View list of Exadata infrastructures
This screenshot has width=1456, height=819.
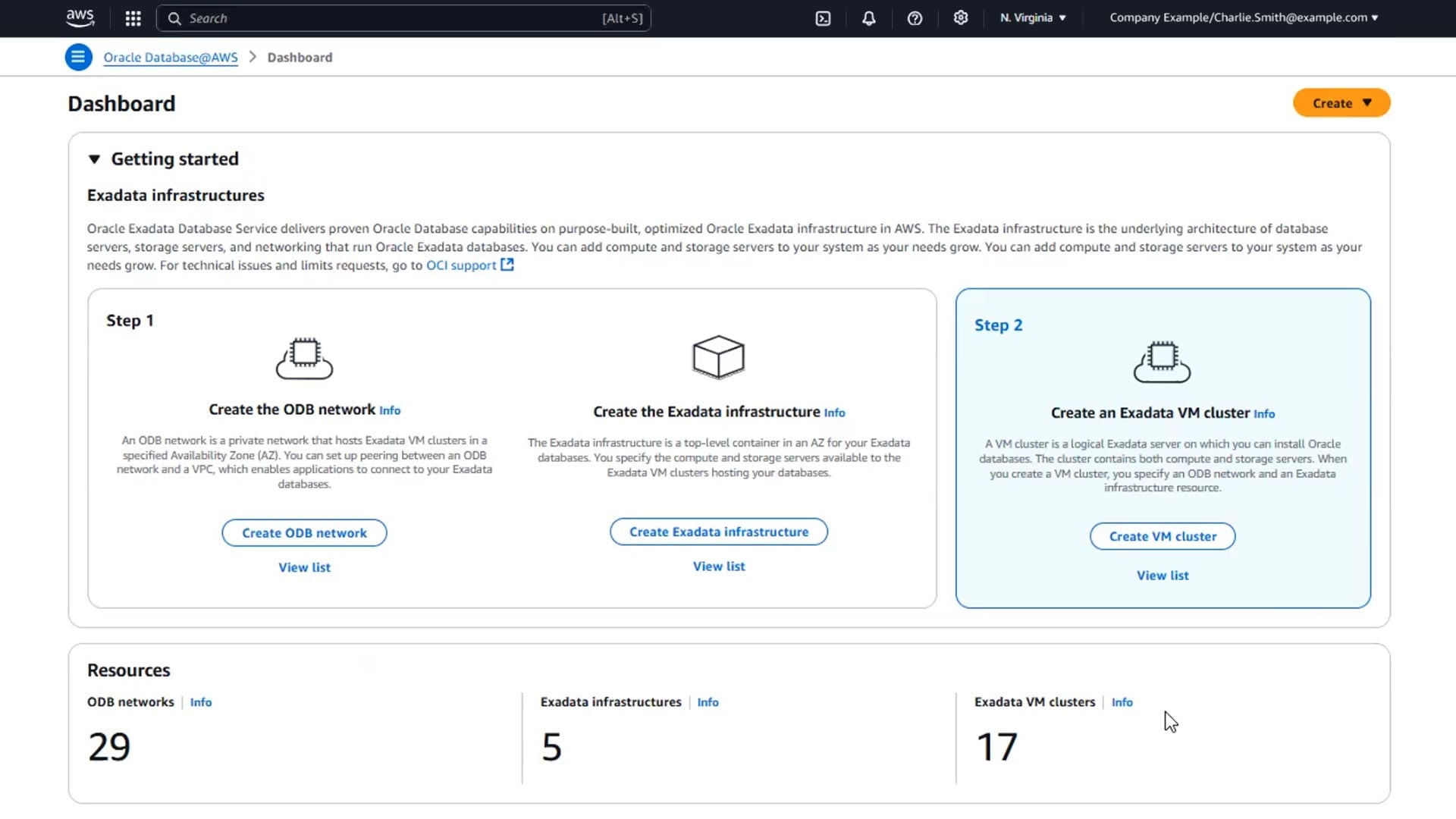pos(718,566)
